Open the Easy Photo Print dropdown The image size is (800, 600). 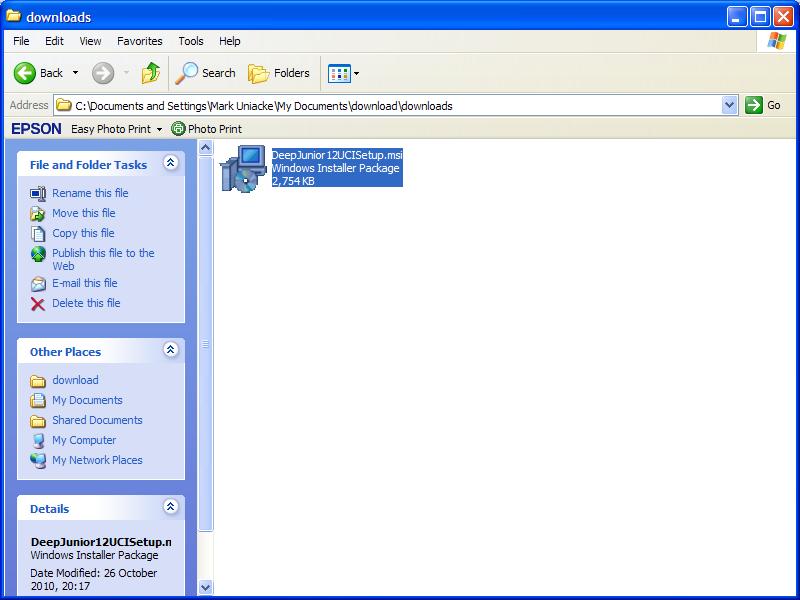[x=159, y=129]
